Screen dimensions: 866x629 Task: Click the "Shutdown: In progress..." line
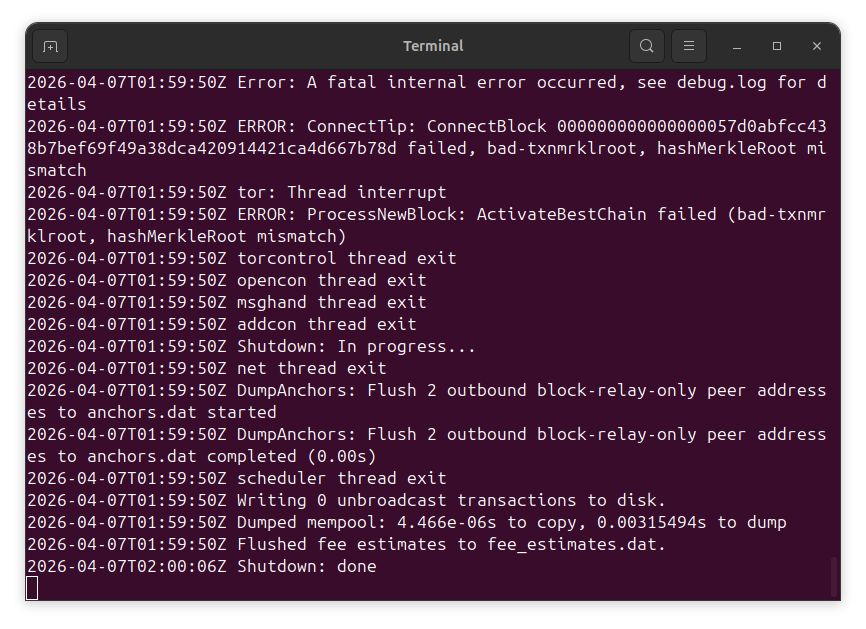tap(356, 346)
